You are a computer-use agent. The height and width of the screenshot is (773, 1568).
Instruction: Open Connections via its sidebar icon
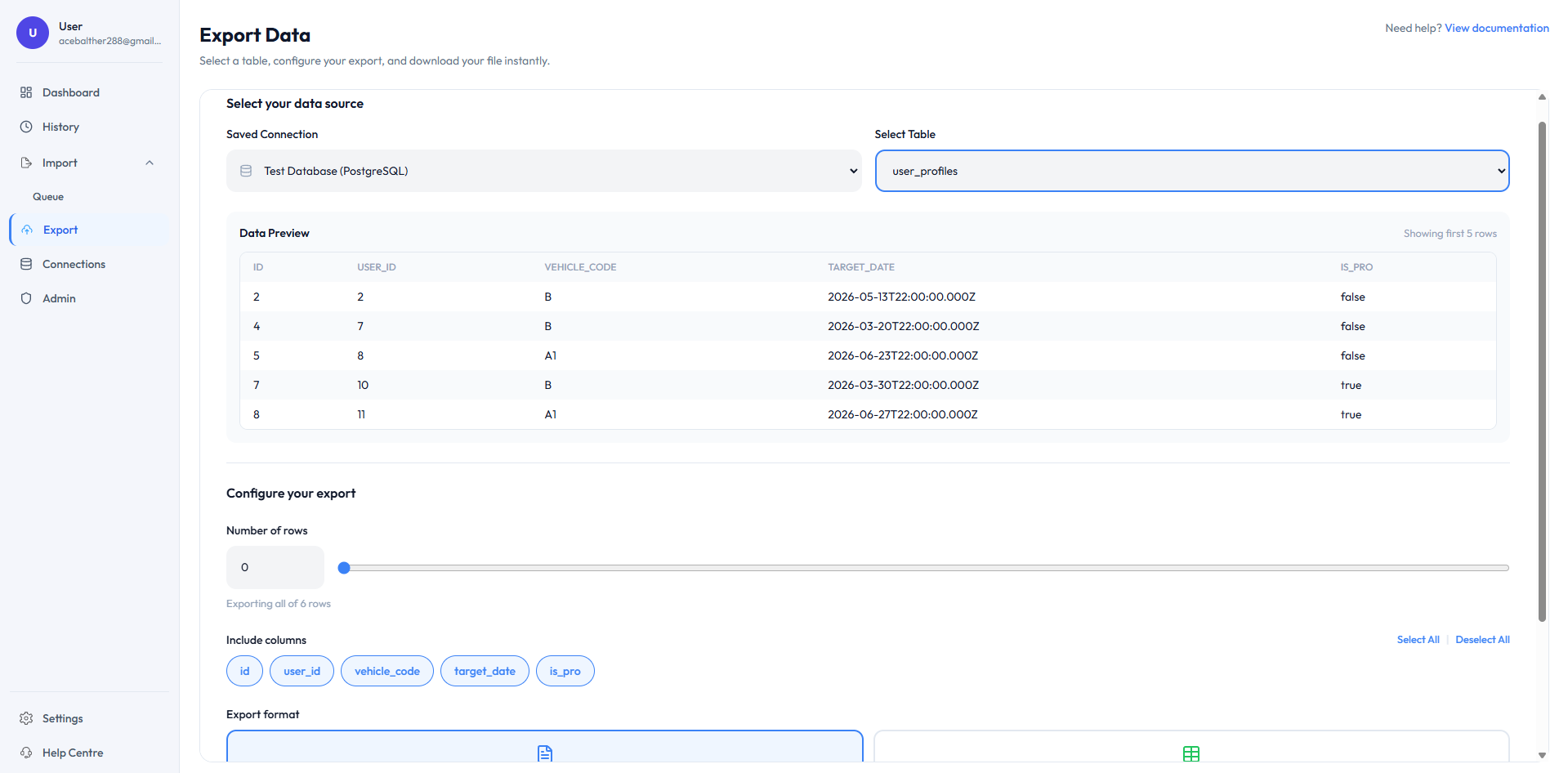[x=27, y=264]
